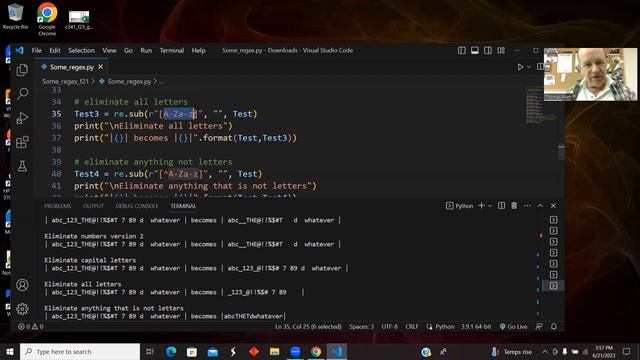This screenshot has height=360, width=640.
Task: Select the last highlighted terminal in list
Action: 553,286
